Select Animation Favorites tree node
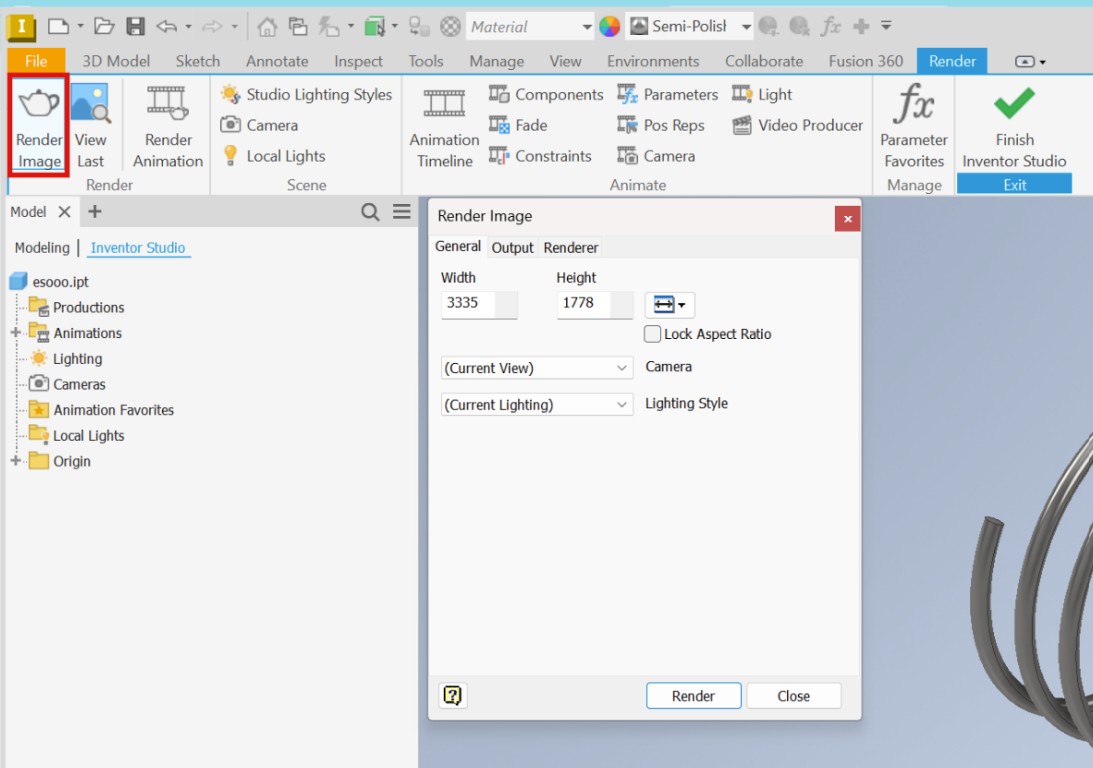The image size is (1093, 768). [x=114, y=410]
